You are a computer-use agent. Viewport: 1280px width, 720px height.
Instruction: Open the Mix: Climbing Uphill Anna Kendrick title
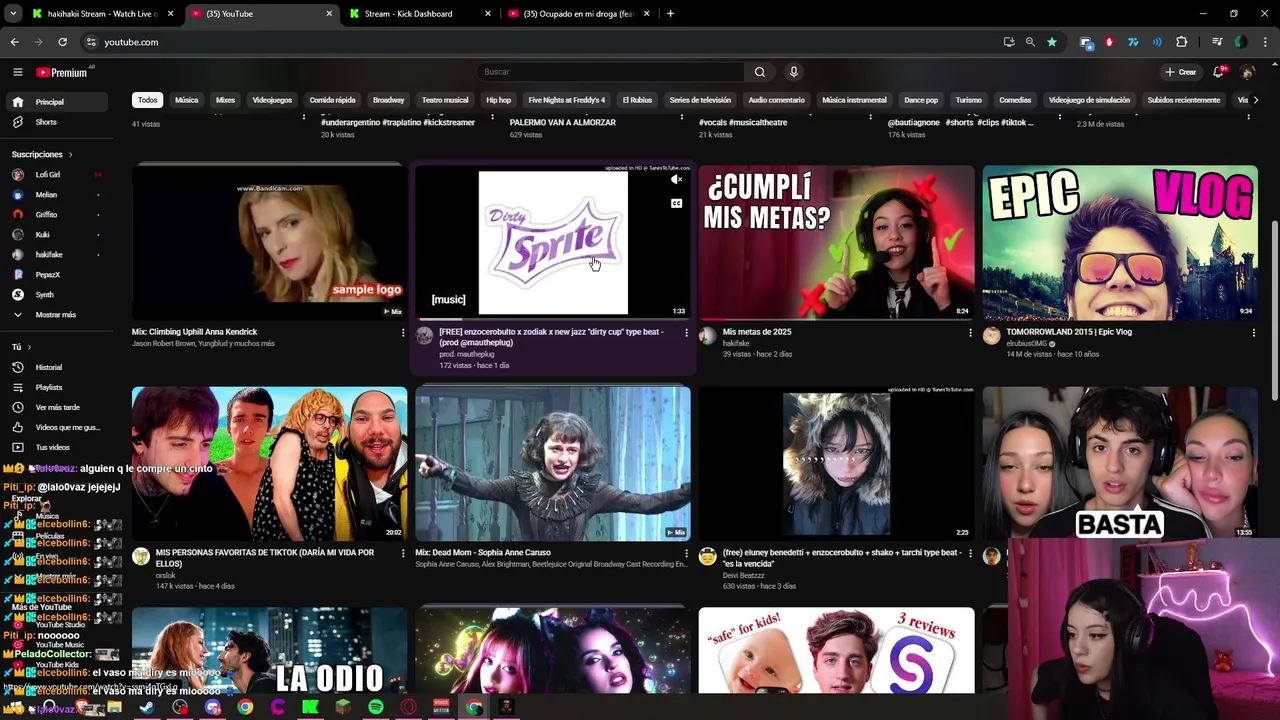coord(194,332)
